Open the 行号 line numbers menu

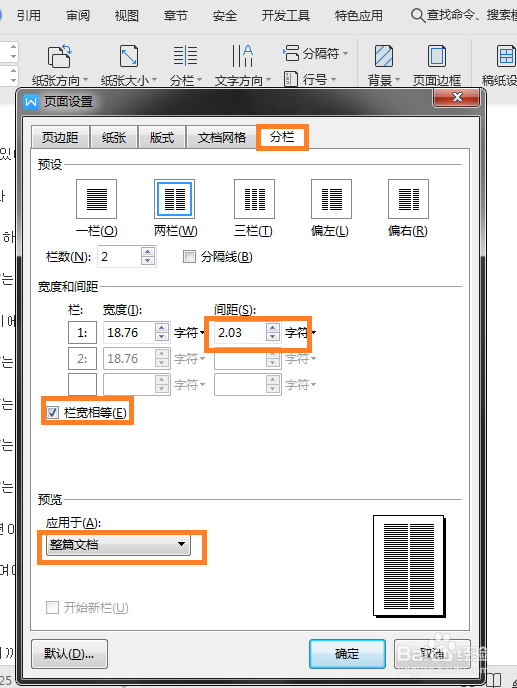pos(310,79)
